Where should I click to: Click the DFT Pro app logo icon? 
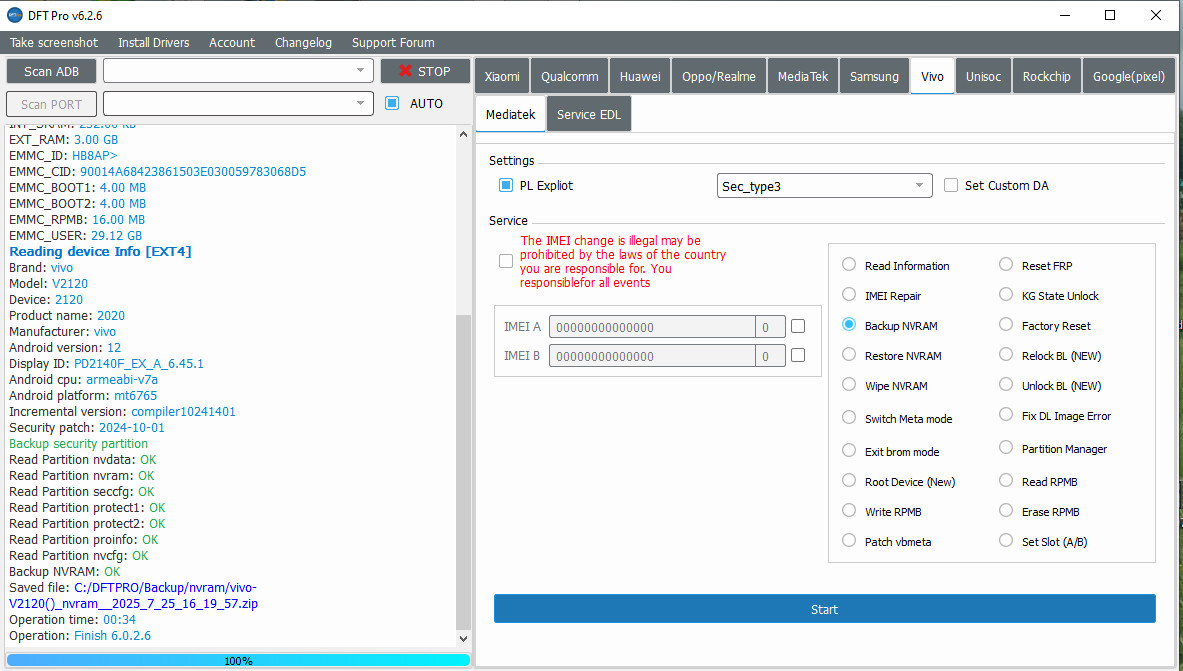pos(15,15)
